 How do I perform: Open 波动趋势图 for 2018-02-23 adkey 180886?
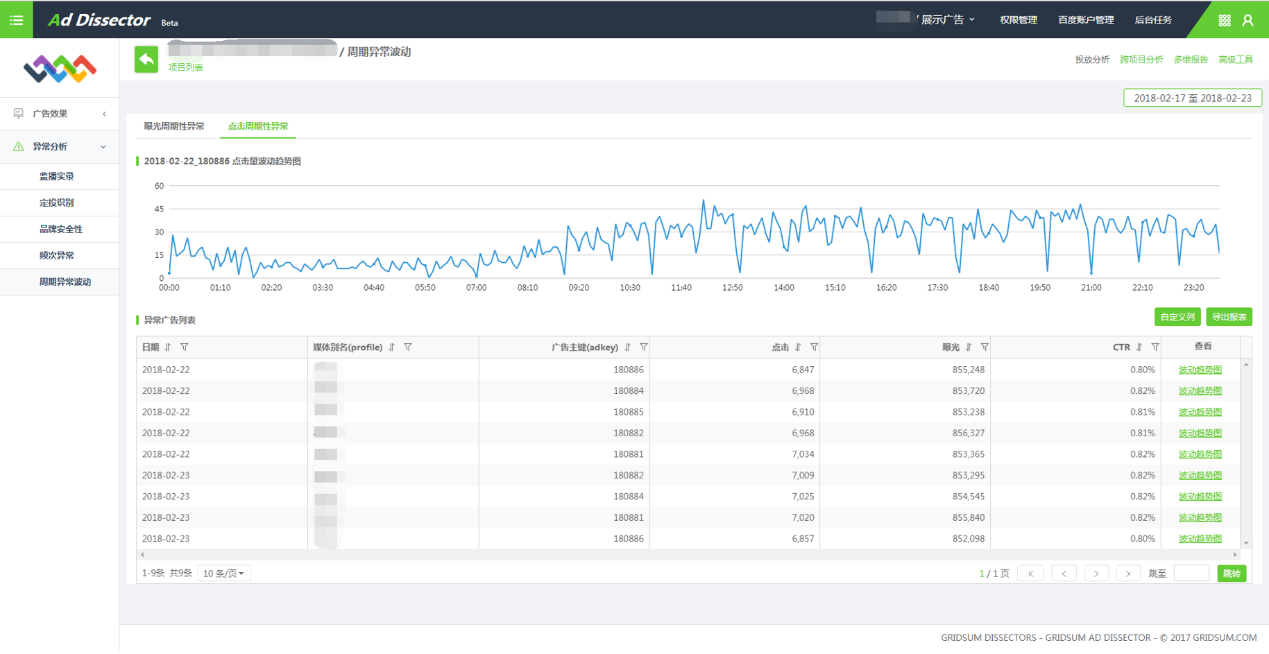click(1200, 538)
